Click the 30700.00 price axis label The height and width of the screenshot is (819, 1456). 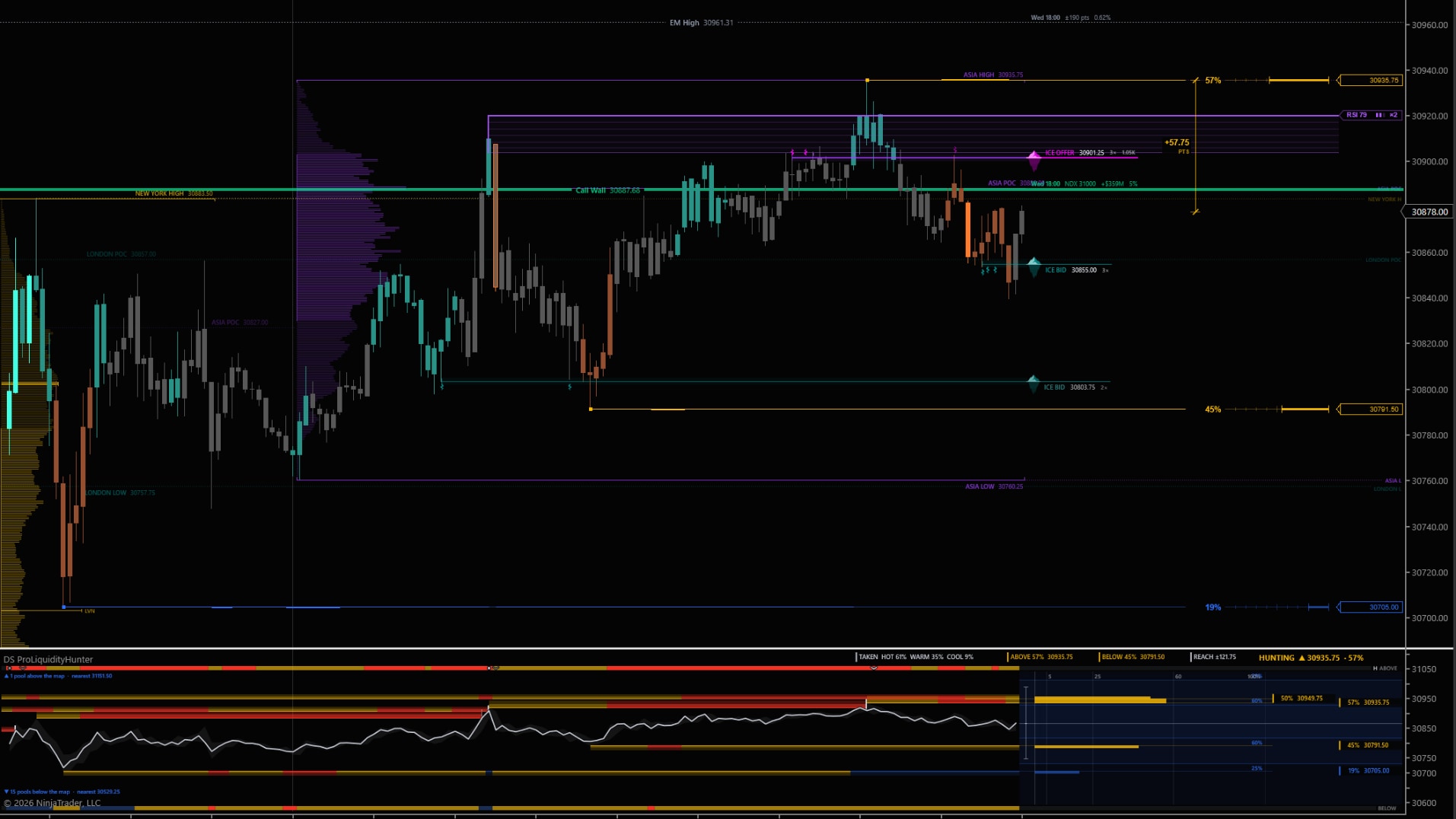[x=1429, y=618]
